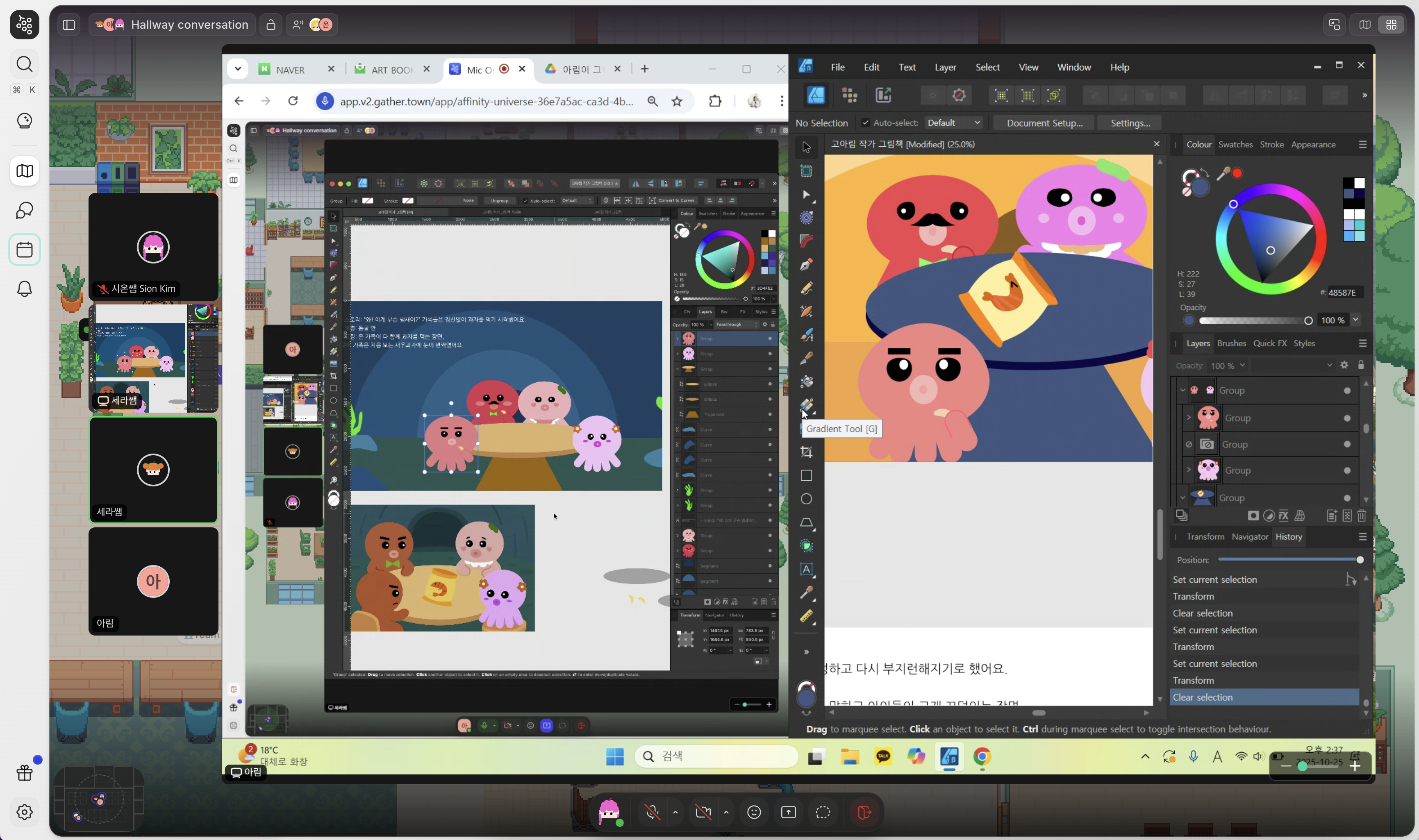
Task: Switch to the Brushes tab
Action: [x=1231, y=343]
